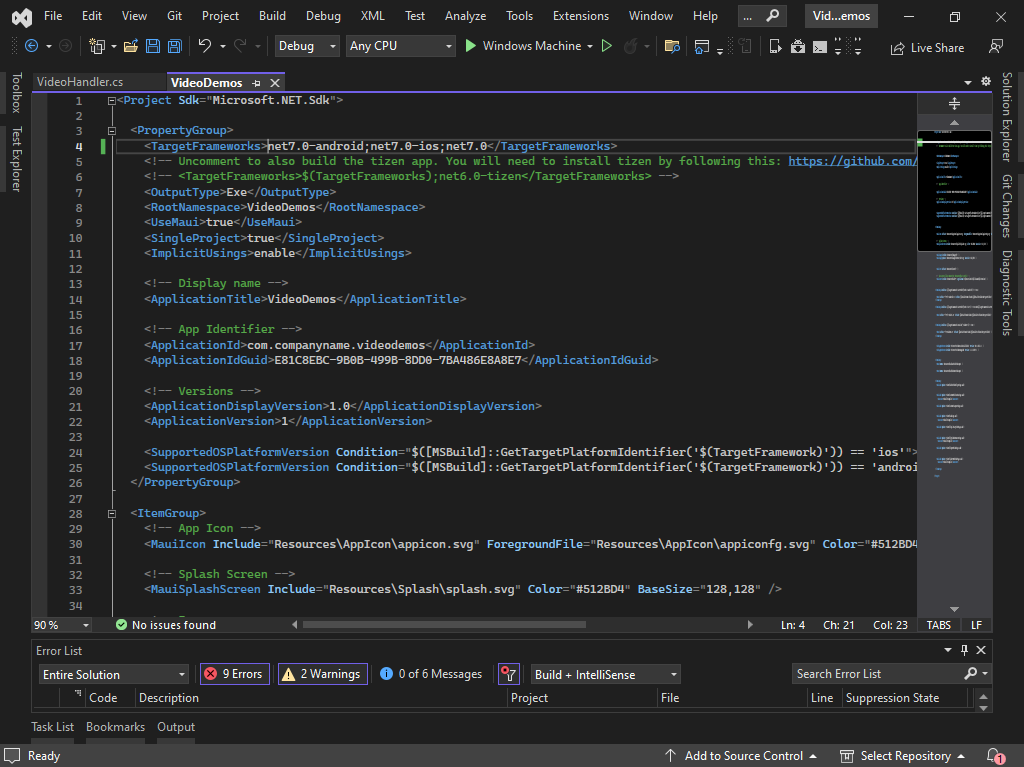
Task: Click the Live Share icon
Action: click(x=897, y=47)
